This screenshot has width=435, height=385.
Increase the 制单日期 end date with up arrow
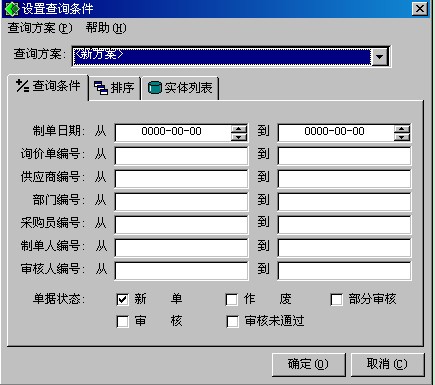pyautogui.click(x=402, y=129)
